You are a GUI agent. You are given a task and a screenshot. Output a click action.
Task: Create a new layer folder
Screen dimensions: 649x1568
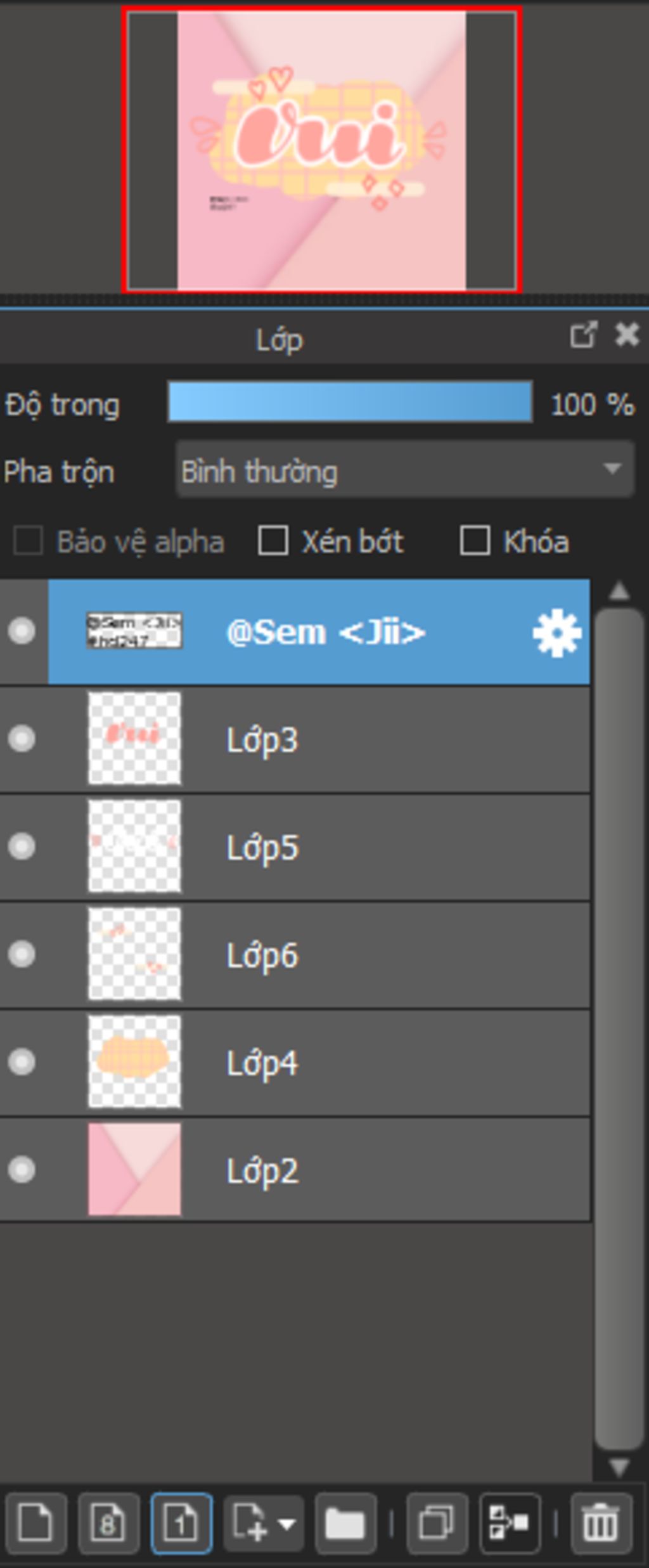pos(345,1522)
